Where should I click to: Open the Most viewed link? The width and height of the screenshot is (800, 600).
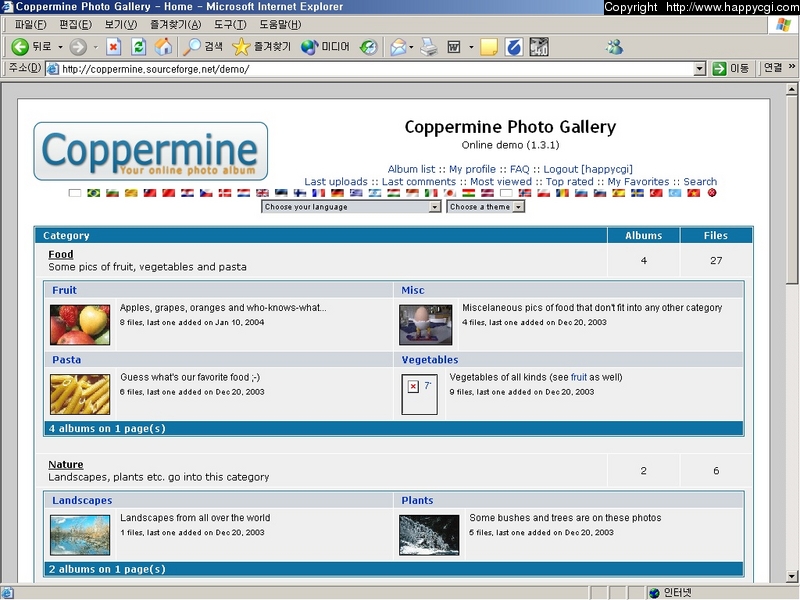501,182
